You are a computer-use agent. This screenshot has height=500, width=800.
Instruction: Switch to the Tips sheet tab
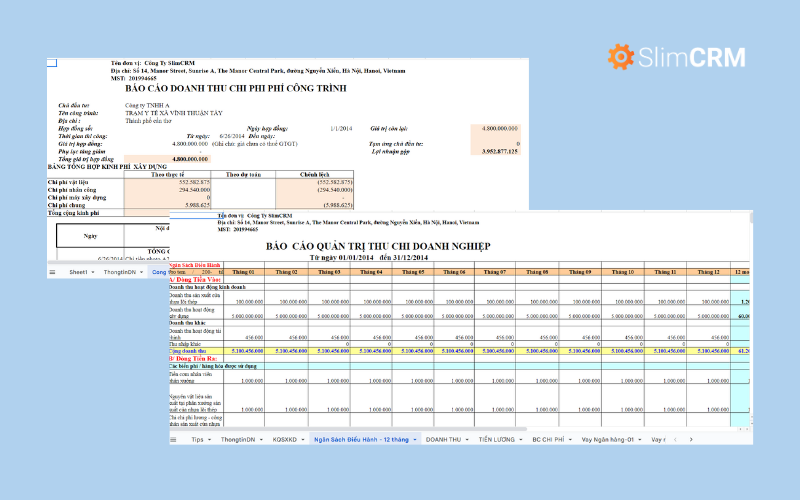click(x=197, y=439)
